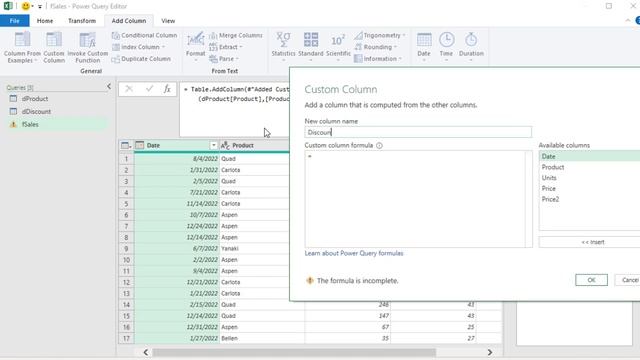Open the Statistics number tool
Screen dimensions: 640x360
[283, 47]
